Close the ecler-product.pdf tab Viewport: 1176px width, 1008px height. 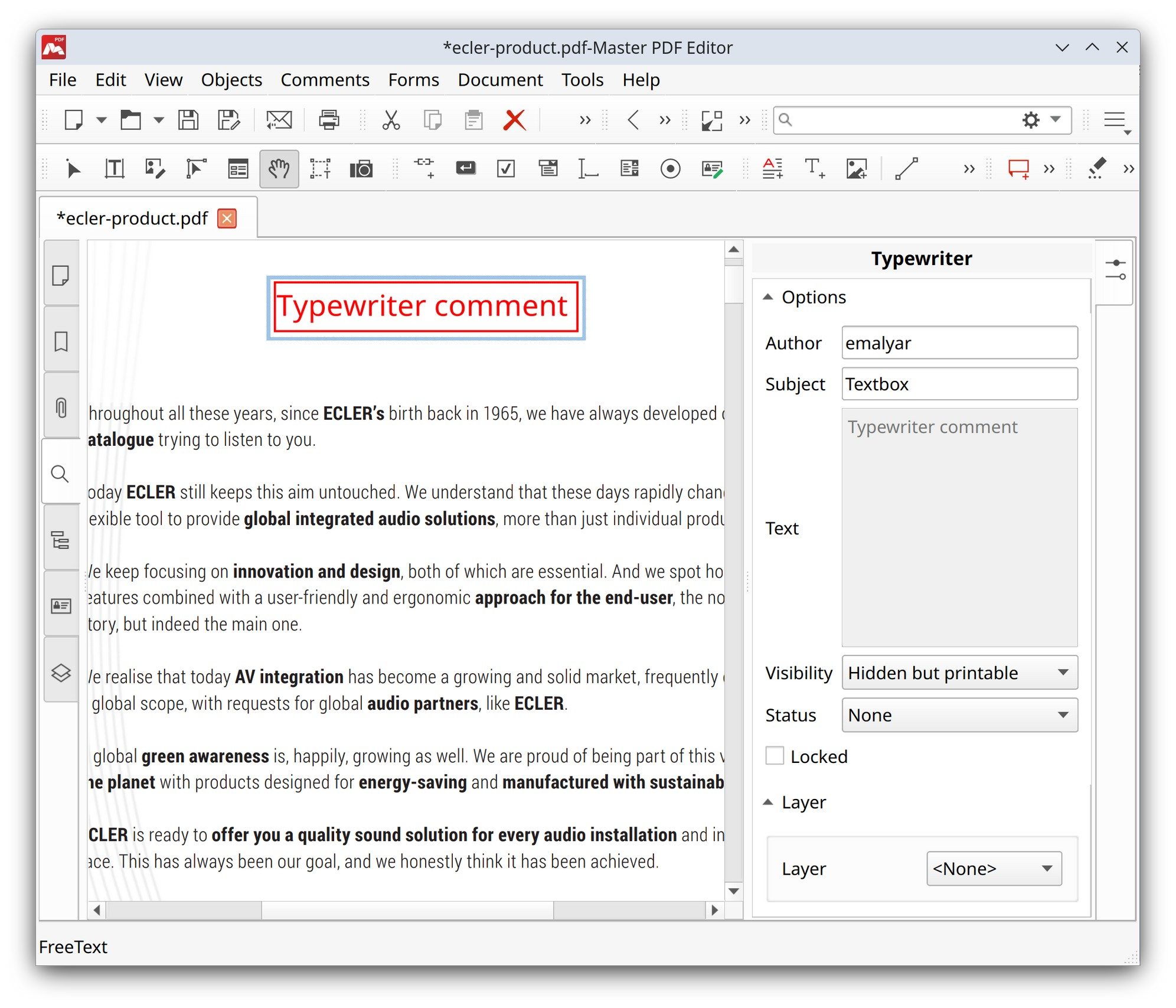click(227, 218)
